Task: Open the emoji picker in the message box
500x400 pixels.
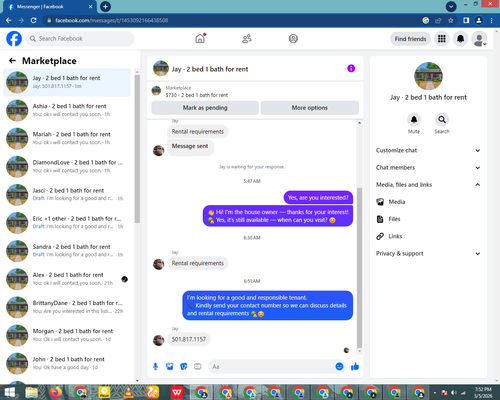Action: [x=339, y=366]
